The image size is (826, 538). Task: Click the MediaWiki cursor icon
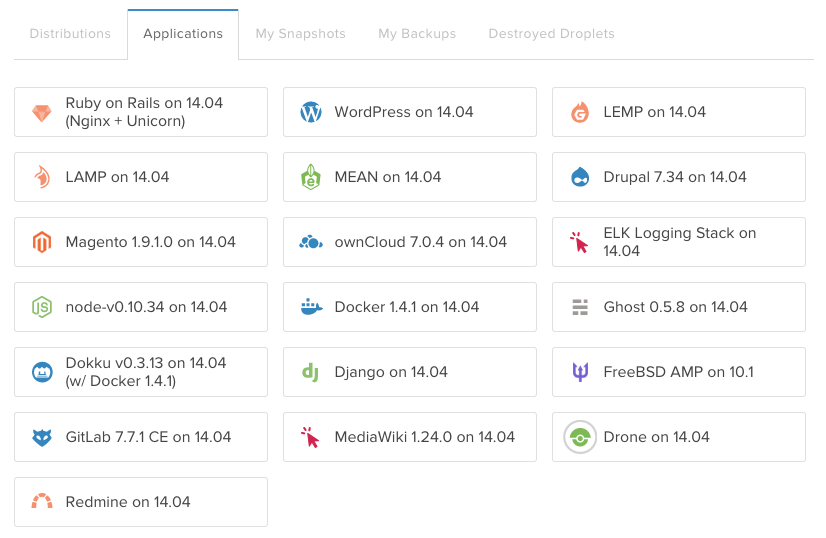(310, 437)
